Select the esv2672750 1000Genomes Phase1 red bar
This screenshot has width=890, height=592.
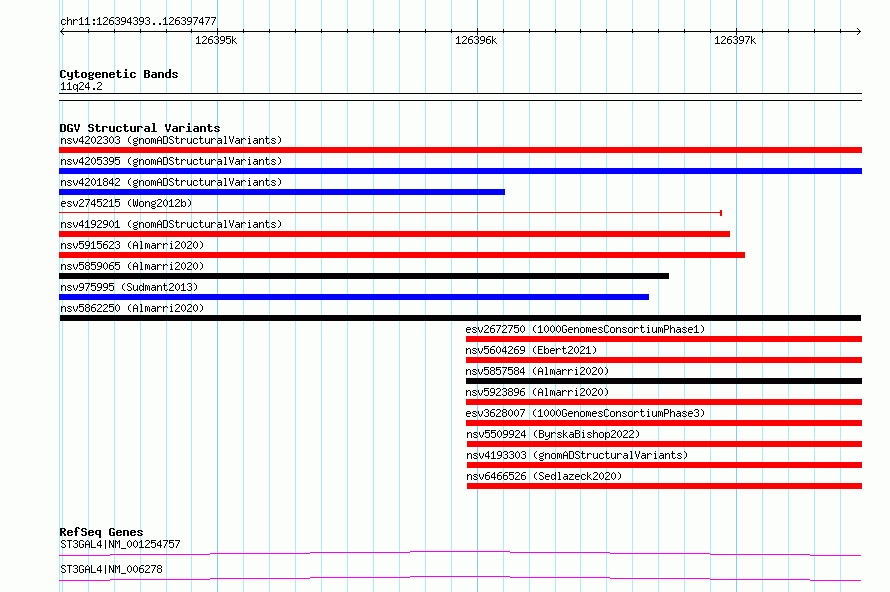tap(664, 339)
